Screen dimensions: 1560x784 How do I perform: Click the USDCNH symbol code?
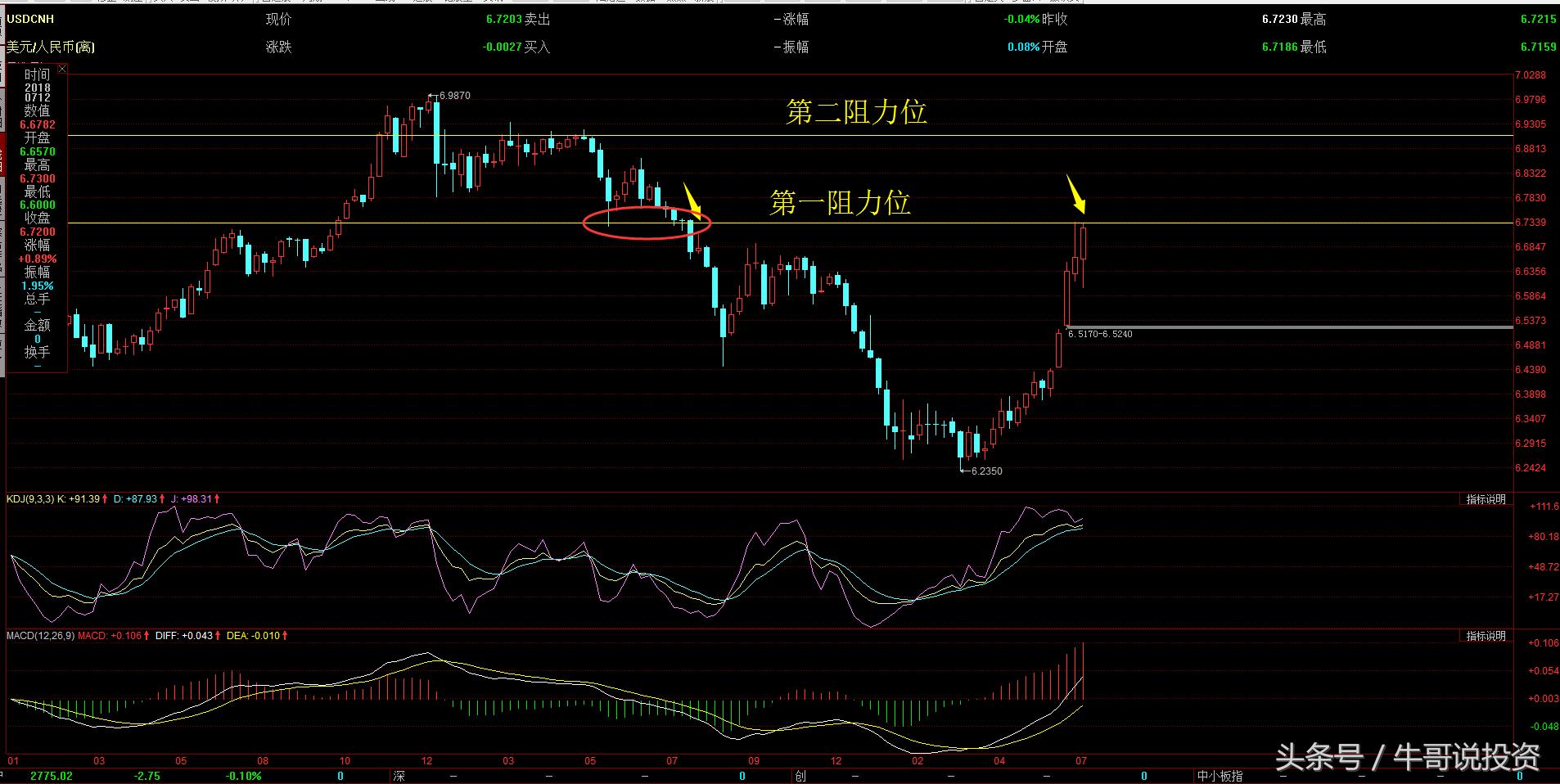click(30, 19)
